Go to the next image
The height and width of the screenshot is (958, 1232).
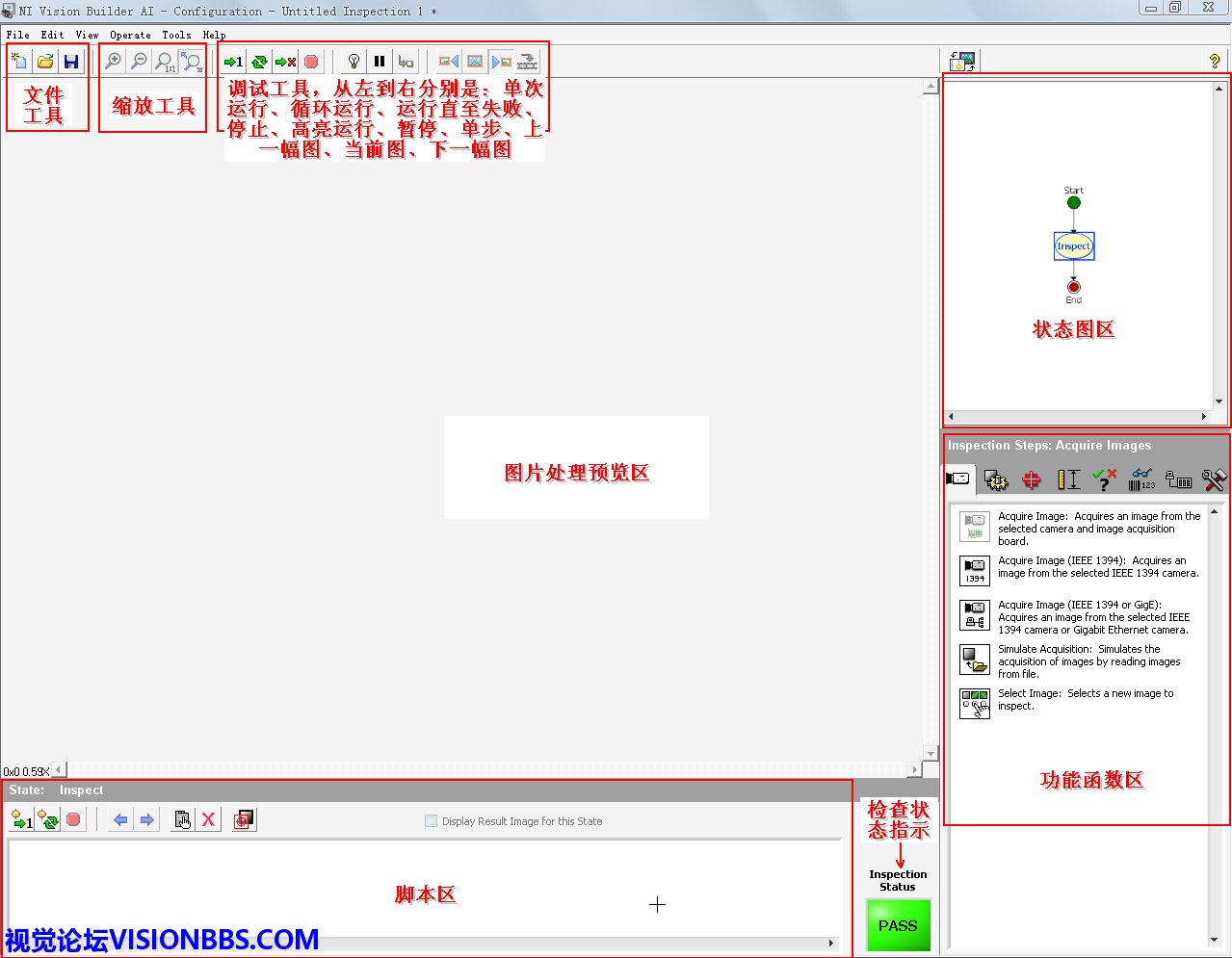click(x=502, y=62)
